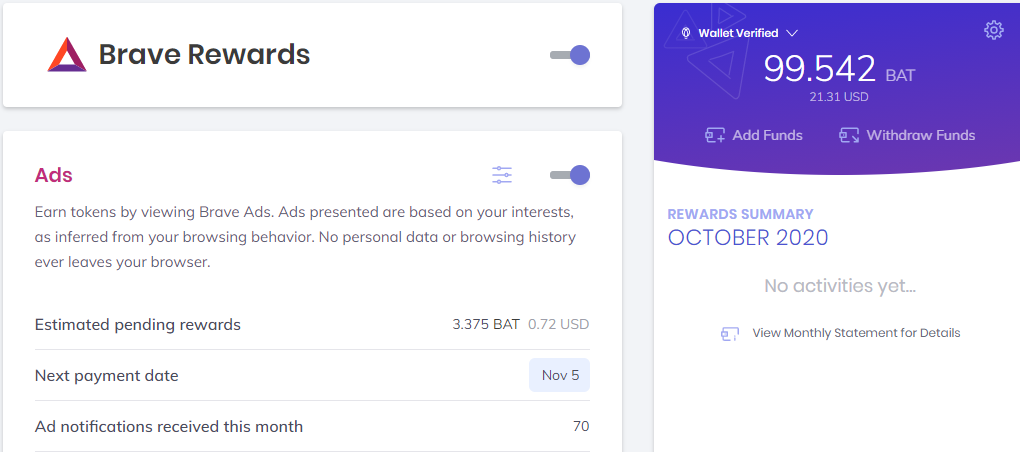
Task: Toggle the Brave Rewards main switch
Action: click(570, 55)
